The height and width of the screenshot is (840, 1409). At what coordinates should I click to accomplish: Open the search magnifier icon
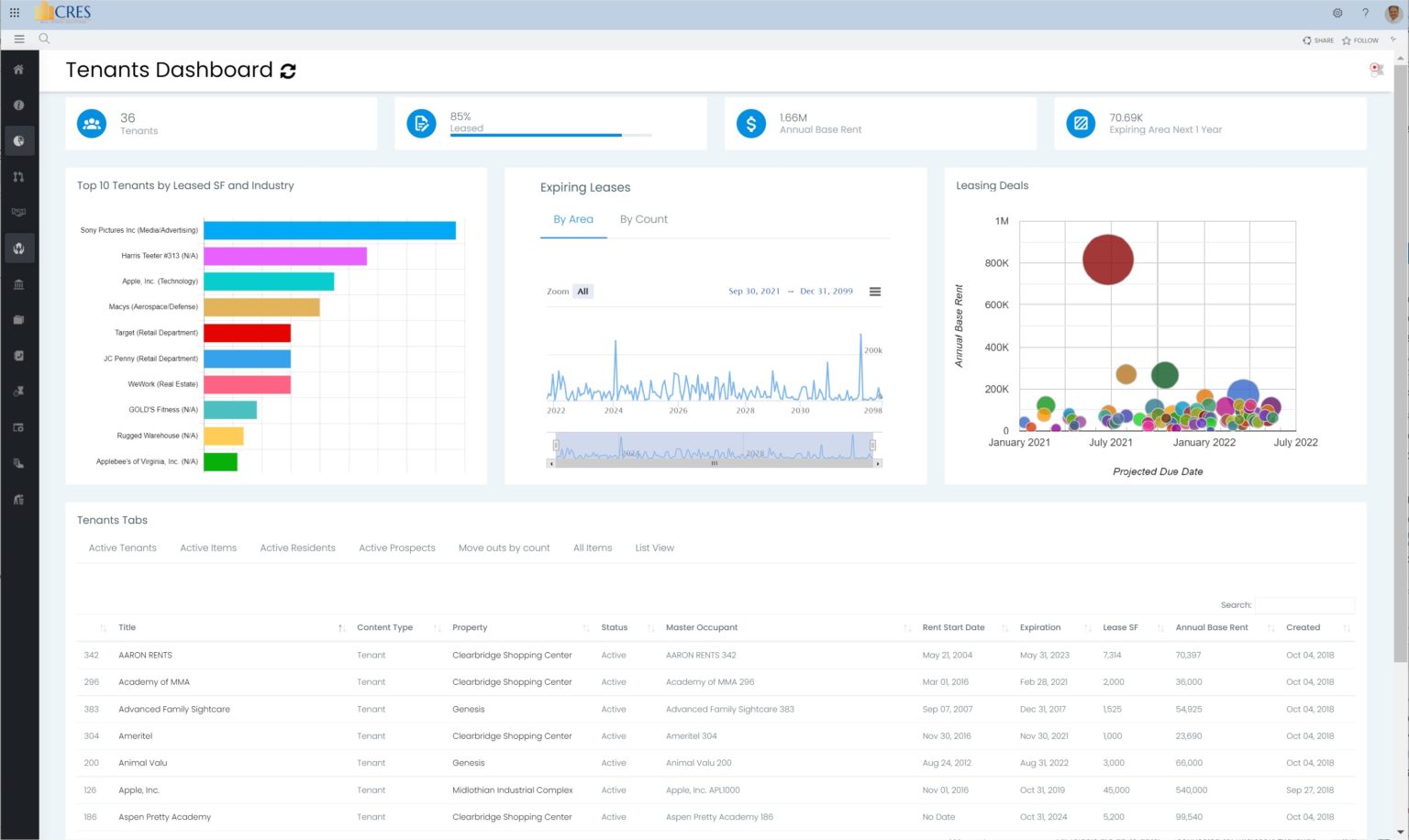pyautogui.click(x=44, y=39)
